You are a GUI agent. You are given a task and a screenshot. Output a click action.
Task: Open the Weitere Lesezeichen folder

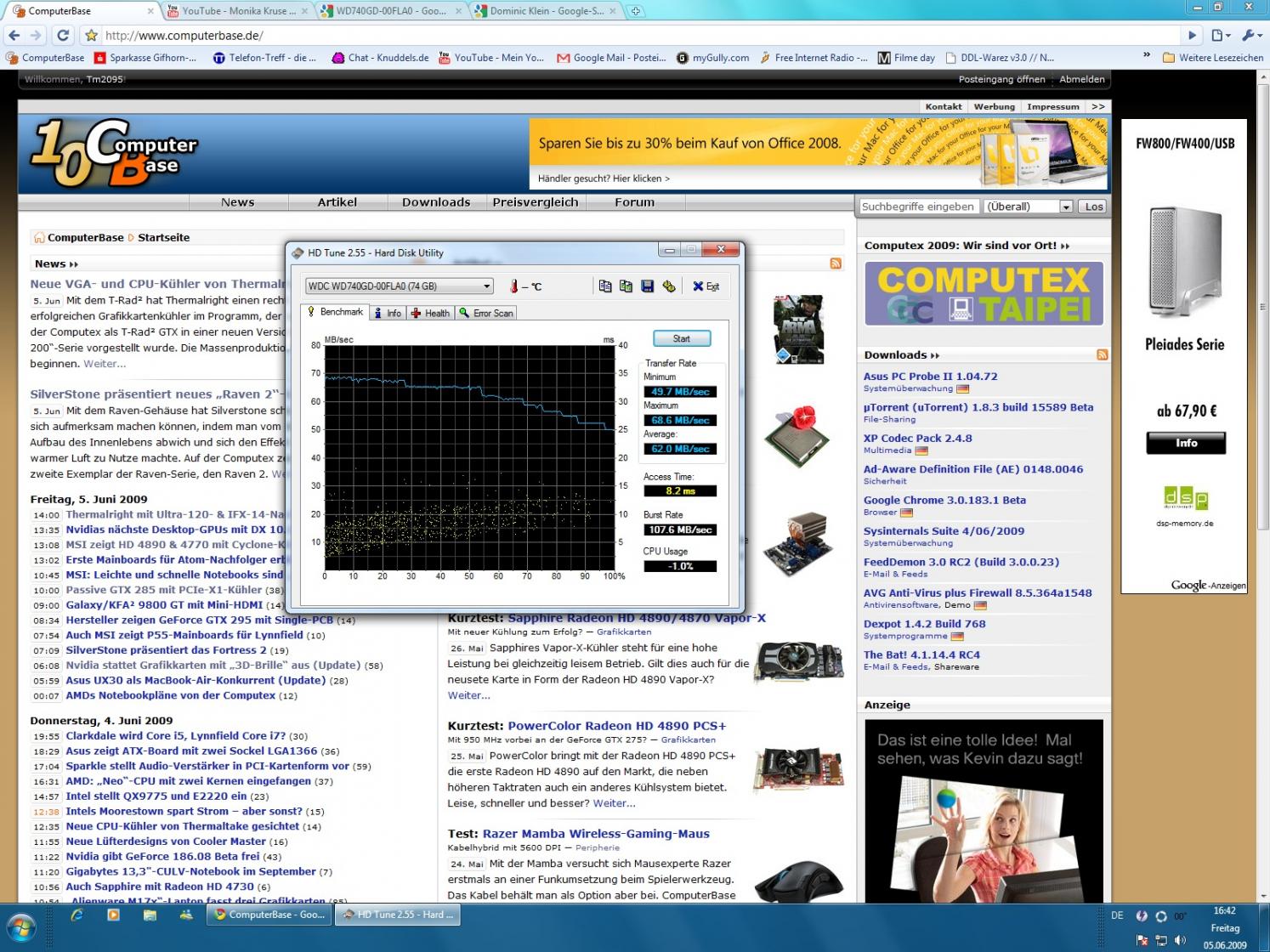pyautogui.click(x=1213, y=58)
